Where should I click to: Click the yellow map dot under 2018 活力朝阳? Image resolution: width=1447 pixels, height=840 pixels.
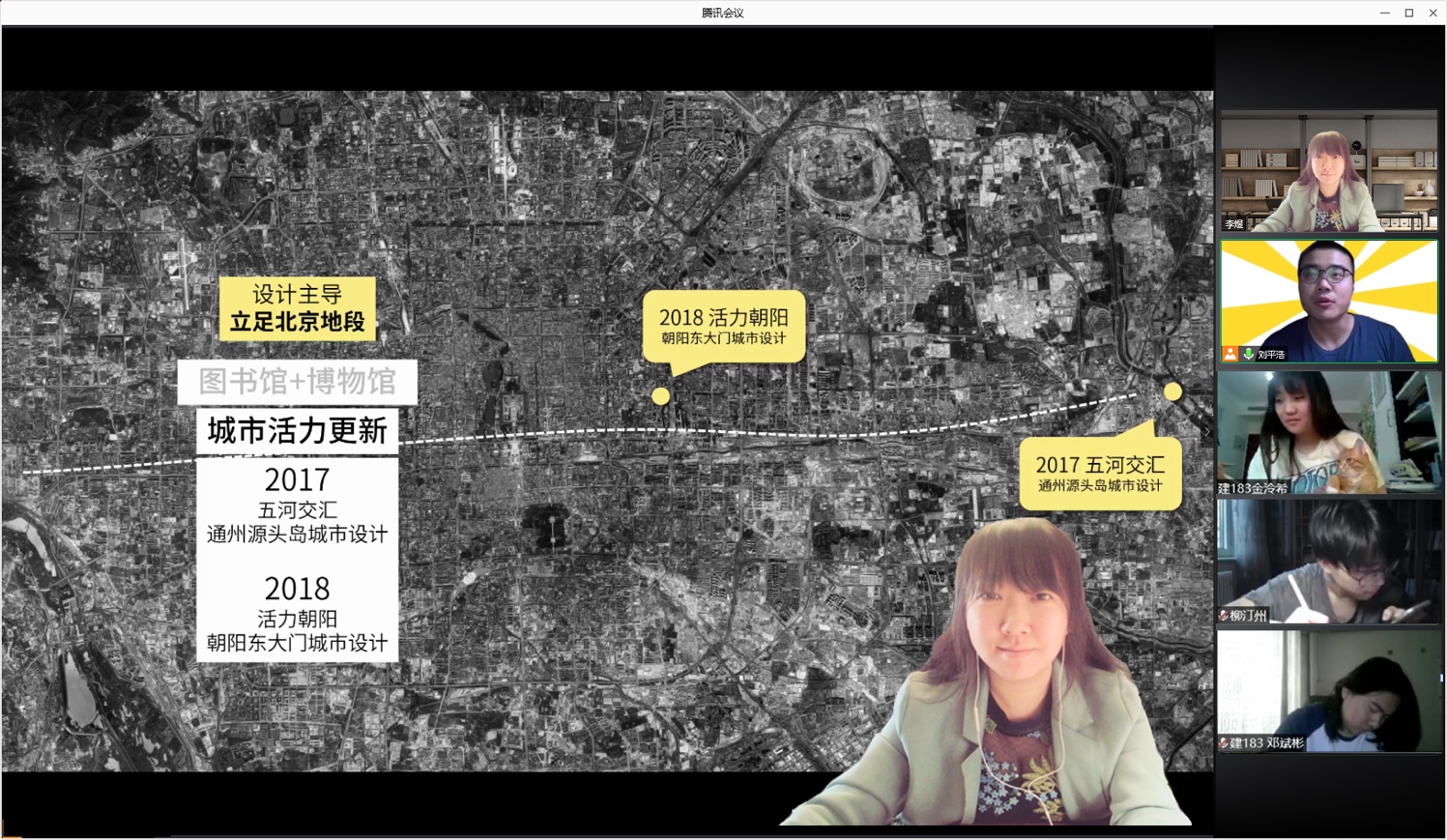[x=660, y=395]
